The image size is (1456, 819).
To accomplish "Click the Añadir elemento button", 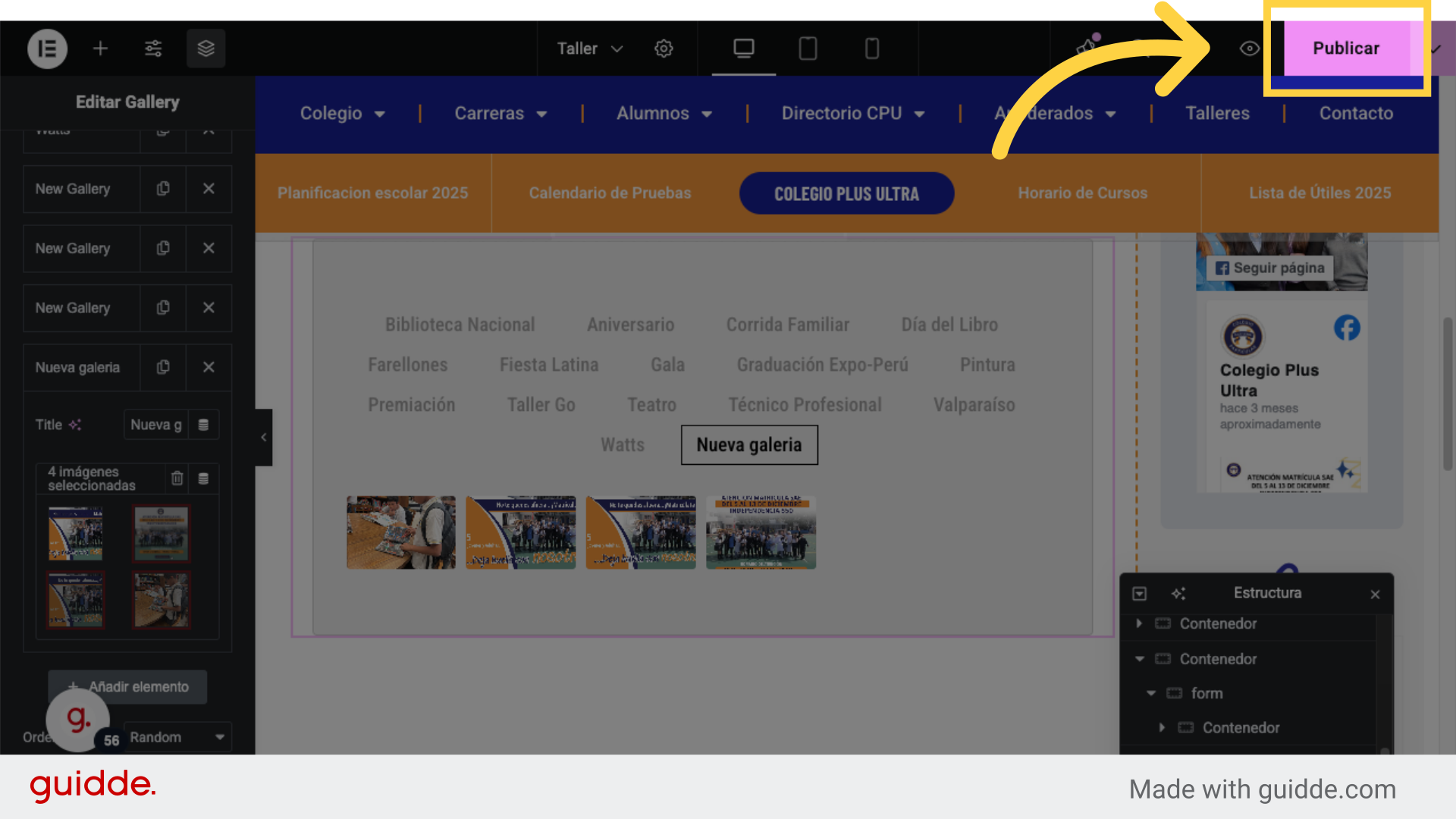I will coord(127,686).
